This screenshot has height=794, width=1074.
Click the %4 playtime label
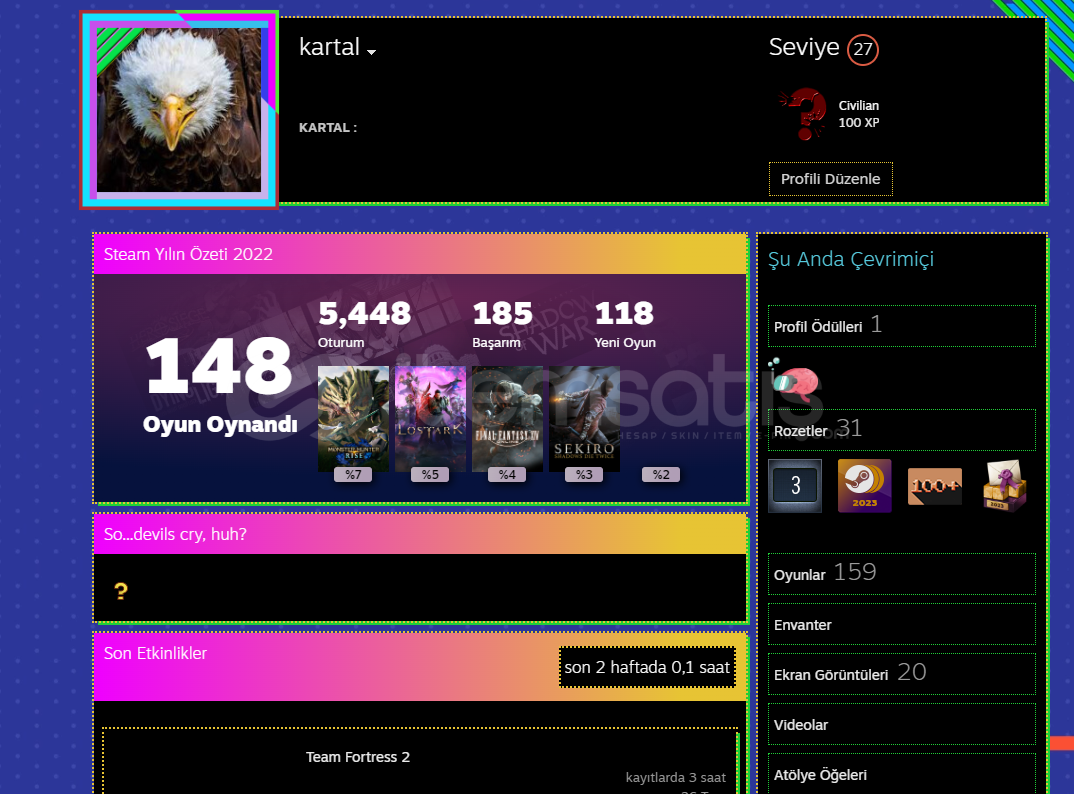point(508,474)
